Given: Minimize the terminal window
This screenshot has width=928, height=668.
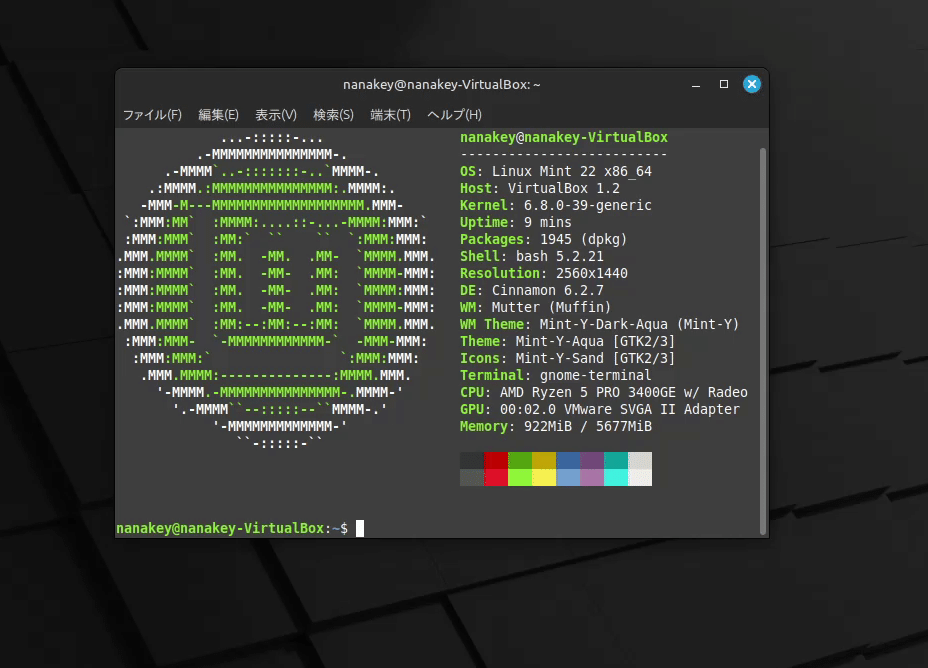Looking at the screenshot, I should point(696,85).
